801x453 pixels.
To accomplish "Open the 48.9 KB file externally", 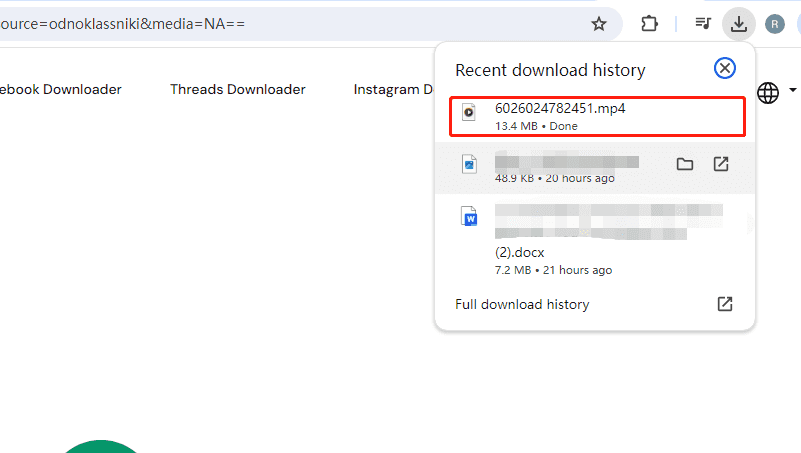I will tap(721, 164).
